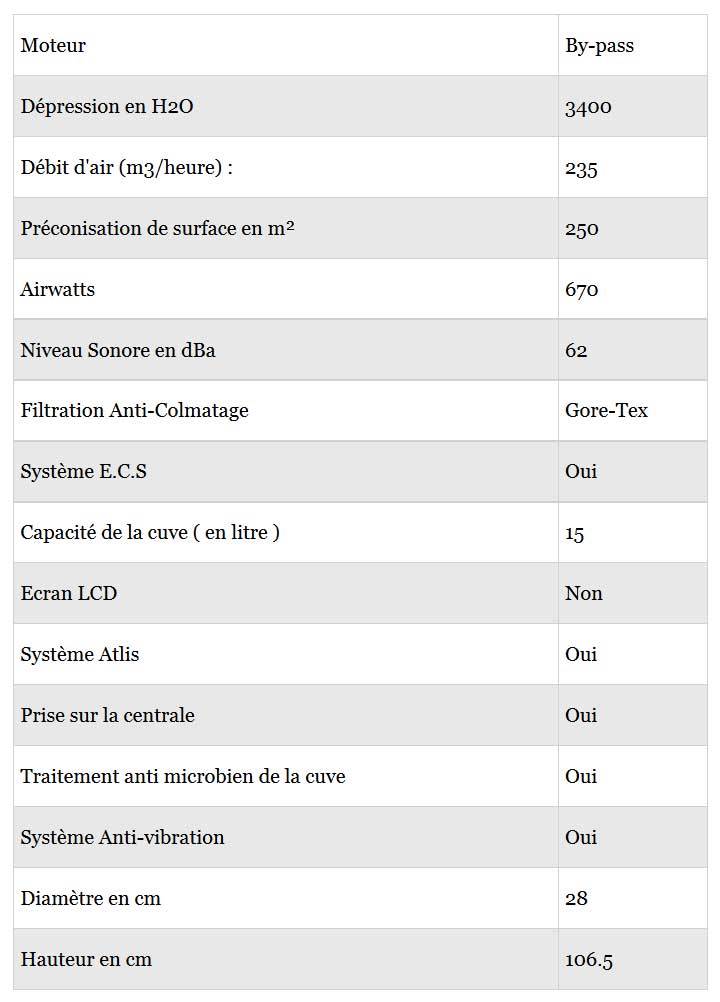The image size is (720, 1002).
Task: Select the Non value for Ecran LCD
Action: click(x=583, y=594)
